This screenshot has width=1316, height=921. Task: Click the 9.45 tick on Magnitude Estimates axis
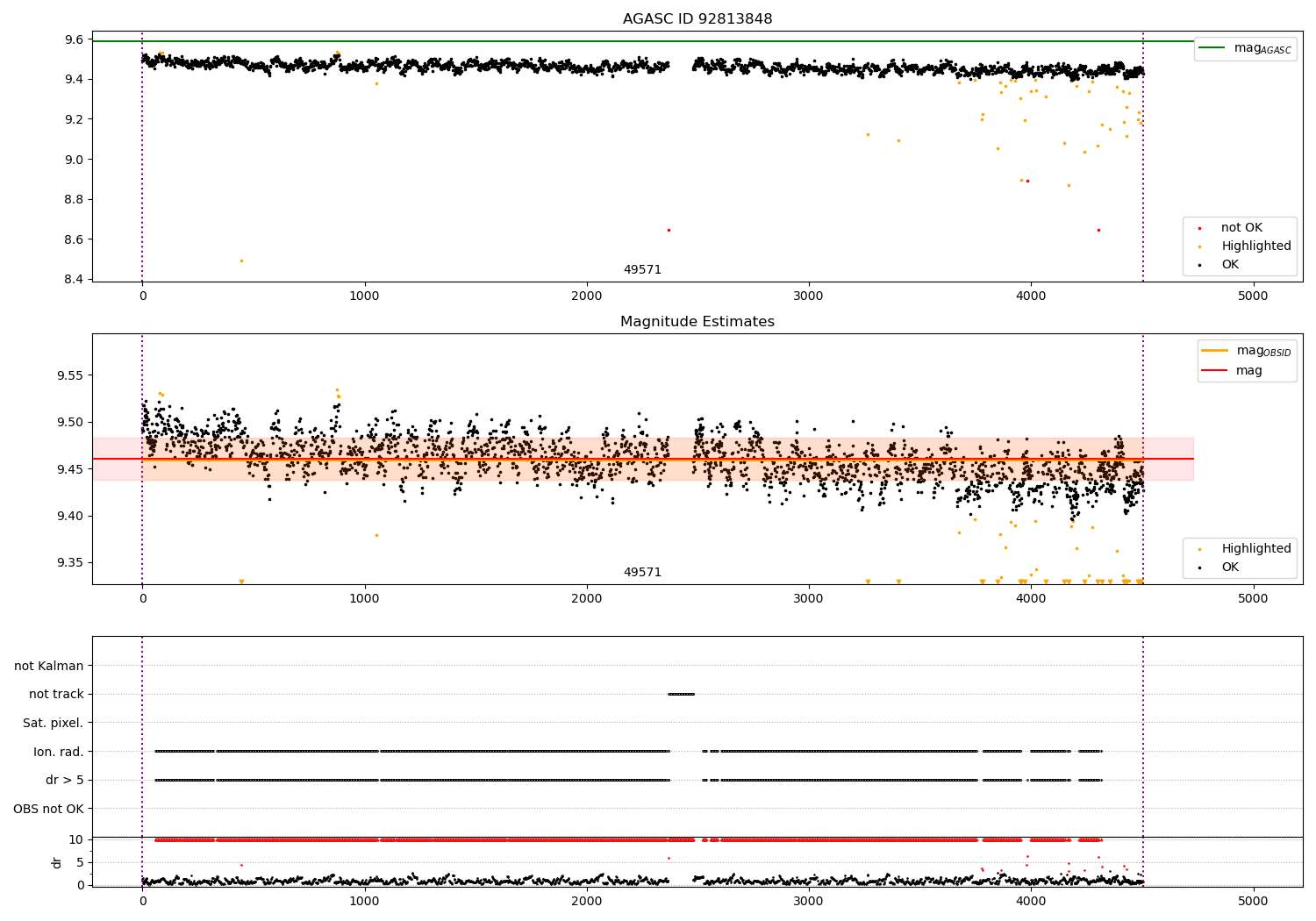pyautogui.click(x=70, y=469)
